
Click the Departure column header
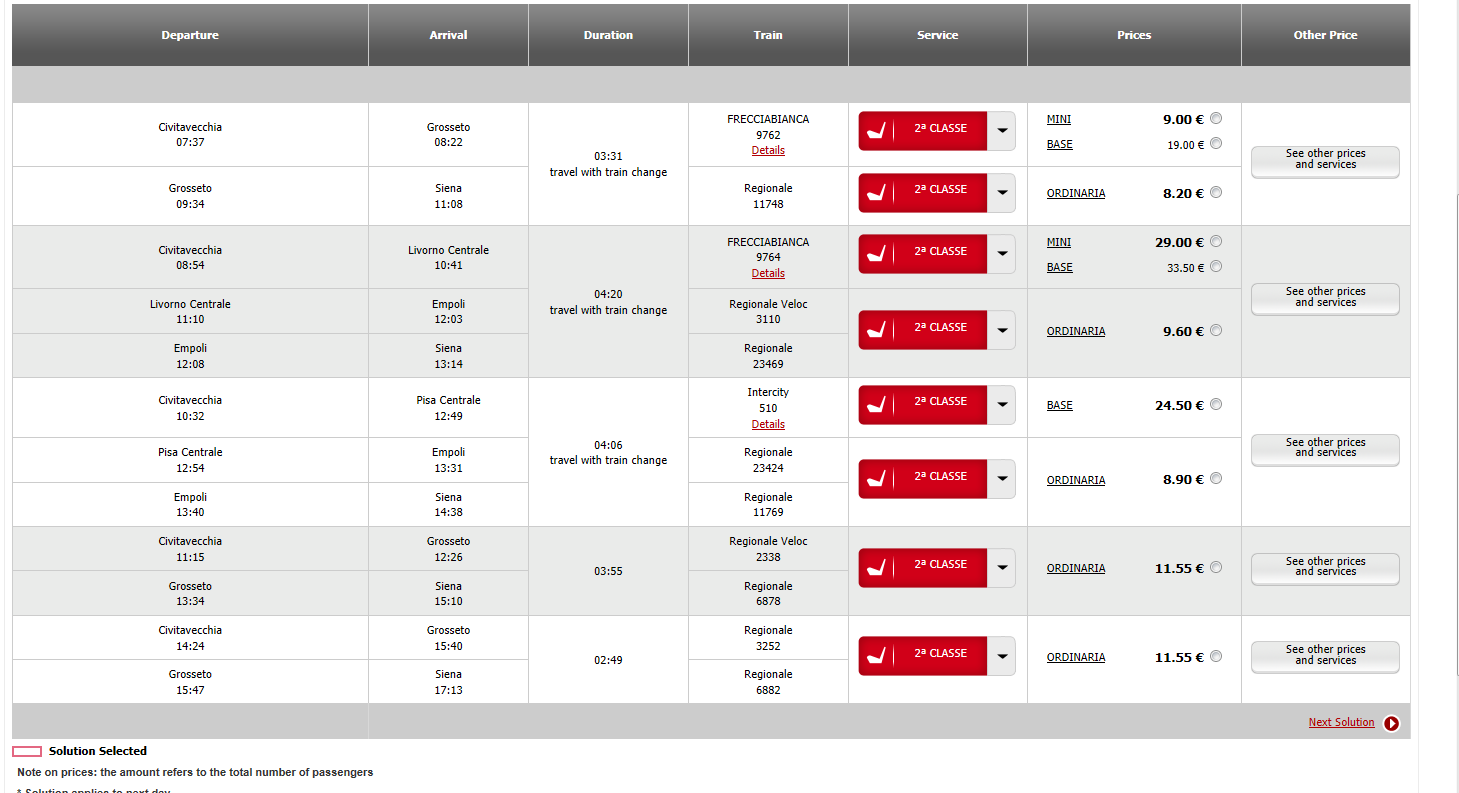point(190,35)
